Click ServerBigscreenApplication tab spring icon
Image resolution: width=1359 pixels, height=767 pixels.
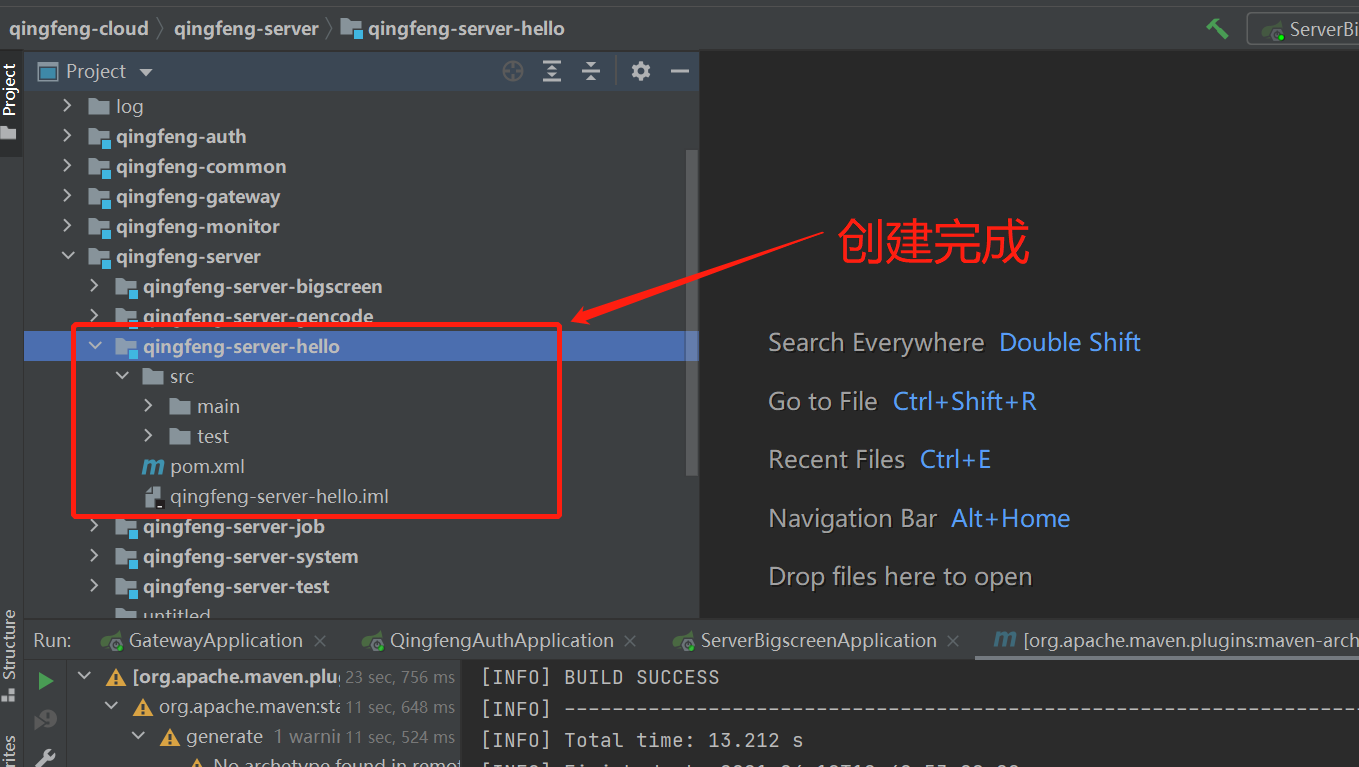[x=684, y=641]
